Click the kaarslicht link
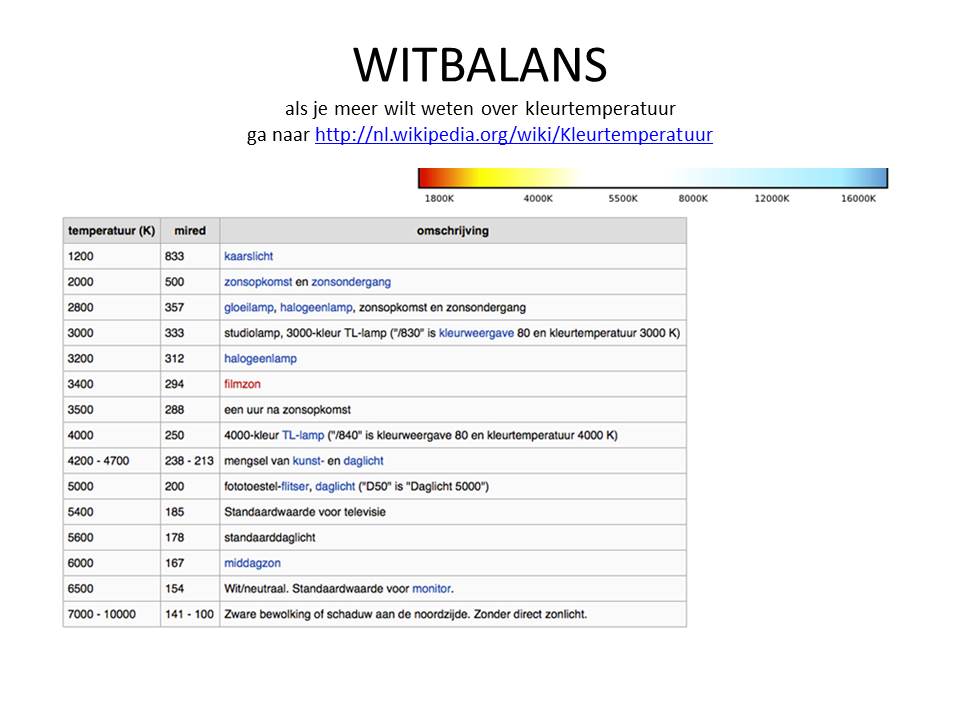The image size is (960, 720). click(248, 257)
